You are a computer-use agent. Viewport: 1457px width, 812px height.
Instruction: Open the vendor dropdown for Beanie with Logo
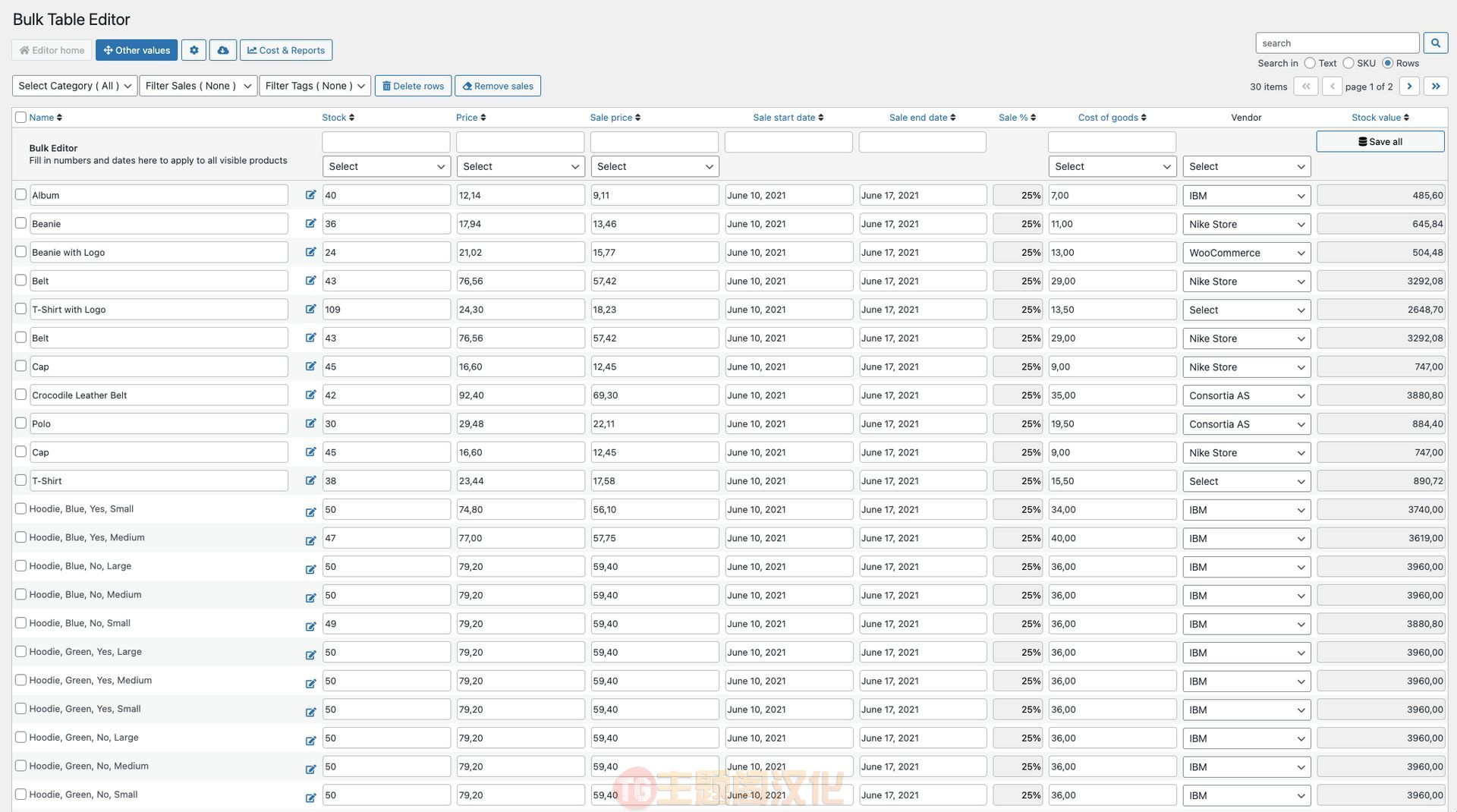point(1247,253)
